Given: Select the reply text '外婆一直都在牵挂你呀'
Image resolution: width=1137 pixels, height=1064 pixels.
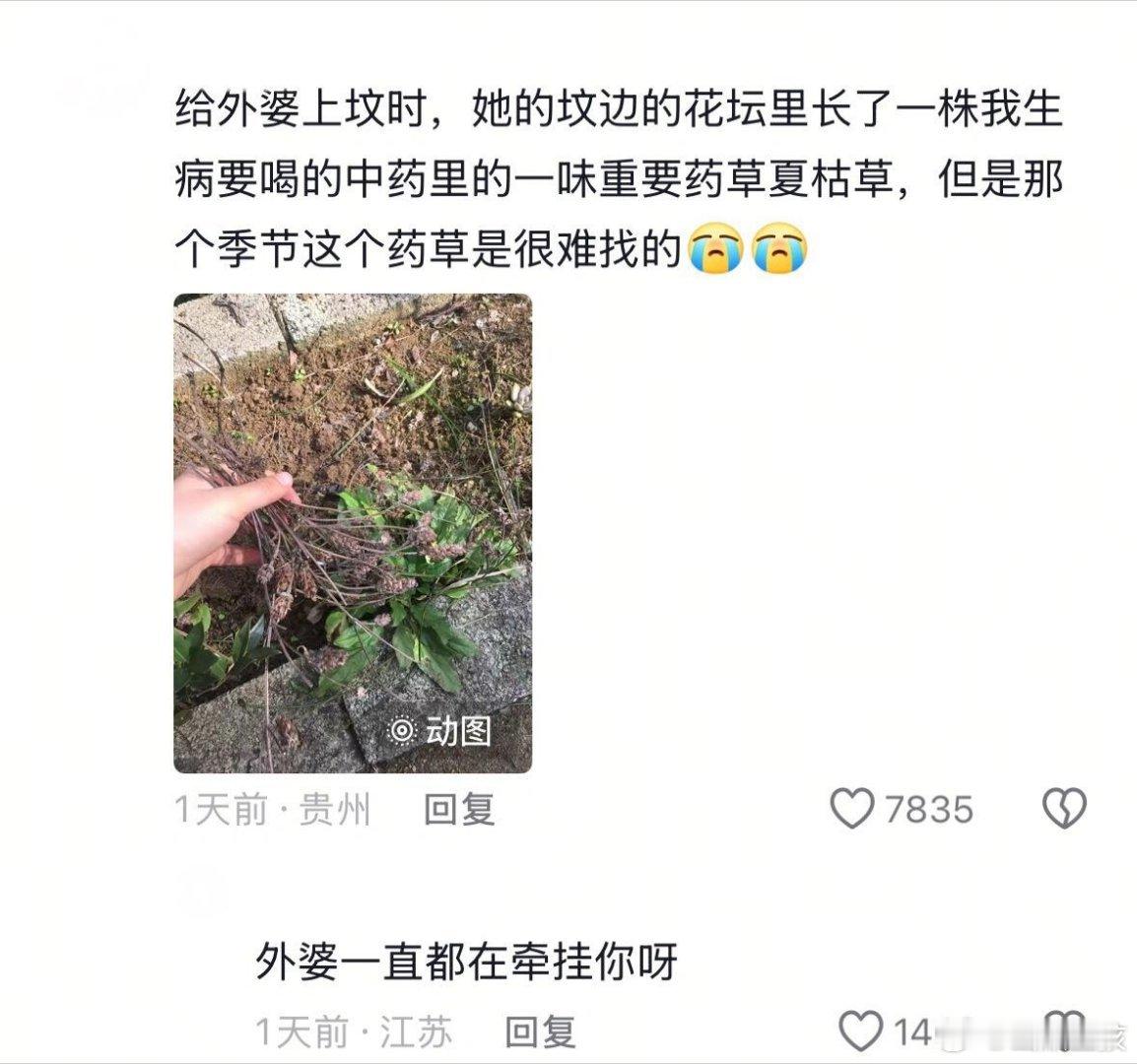Looking at the screenshot, I should [x=466, y=962].
